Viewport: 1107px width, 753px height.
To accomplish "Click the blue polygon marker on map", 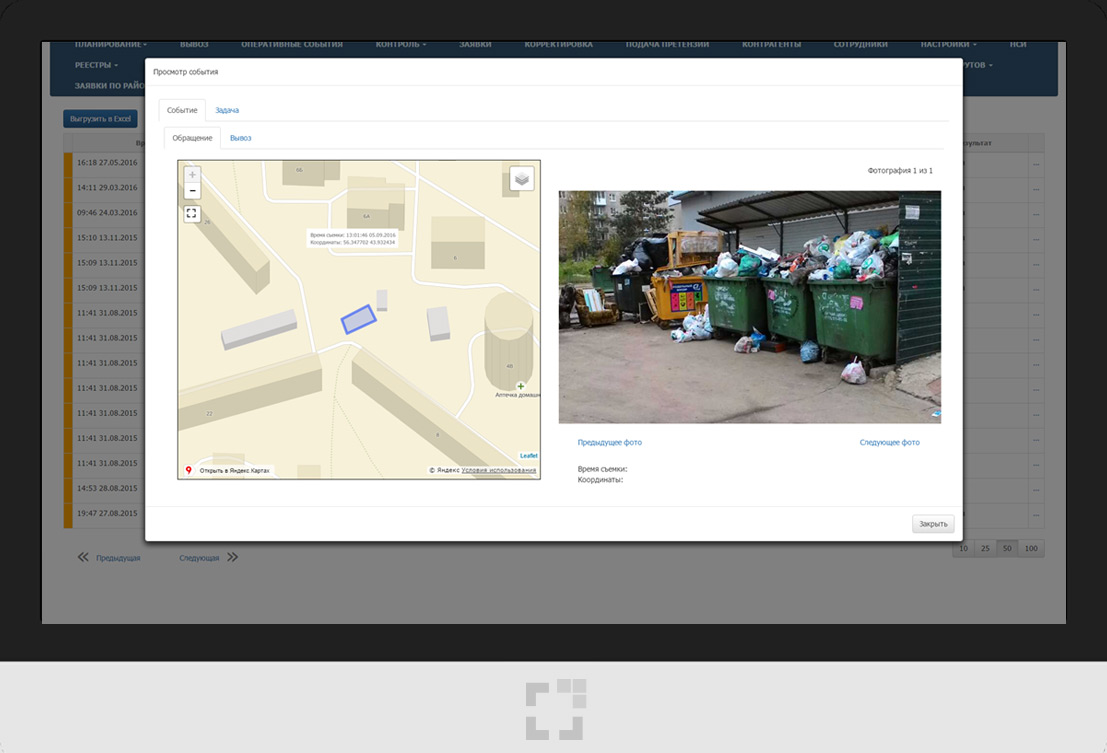I will pos(358,319).
